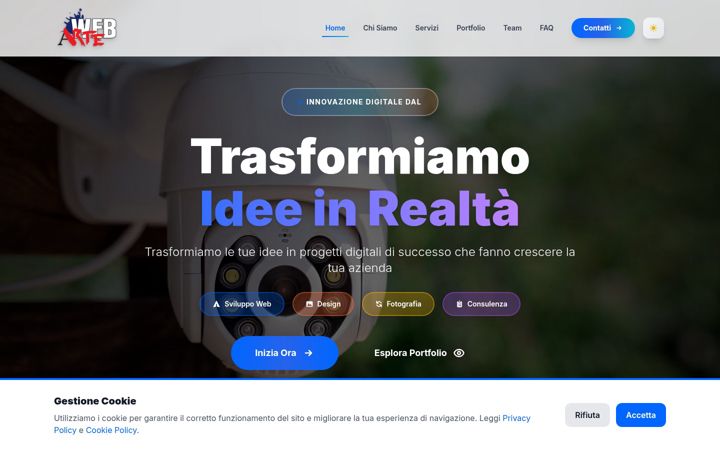Screen dimensions: 720x450
Task: Go to the FAQ menu item
Action: pyautogui.click(x=546, y=28)
